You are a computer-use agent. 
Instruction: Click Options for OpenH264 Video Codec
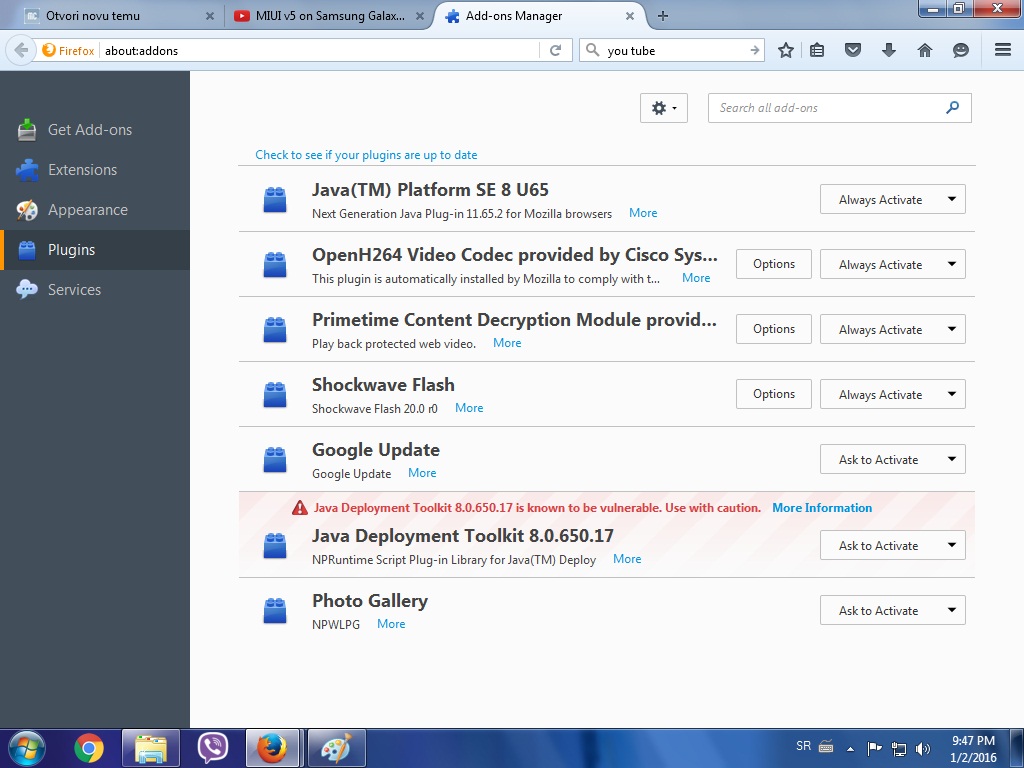(x=773, y=264)
